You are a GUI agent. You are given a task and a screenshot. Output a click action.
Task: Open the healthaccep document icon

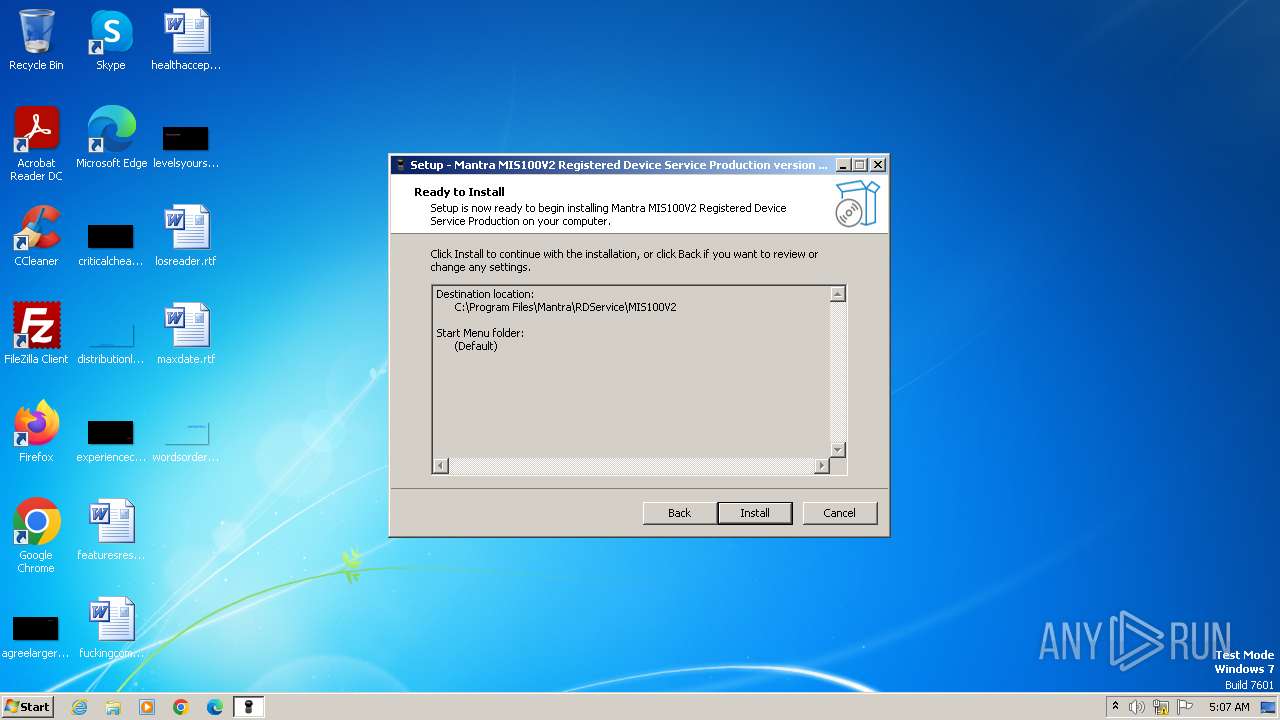pos(186,40)
